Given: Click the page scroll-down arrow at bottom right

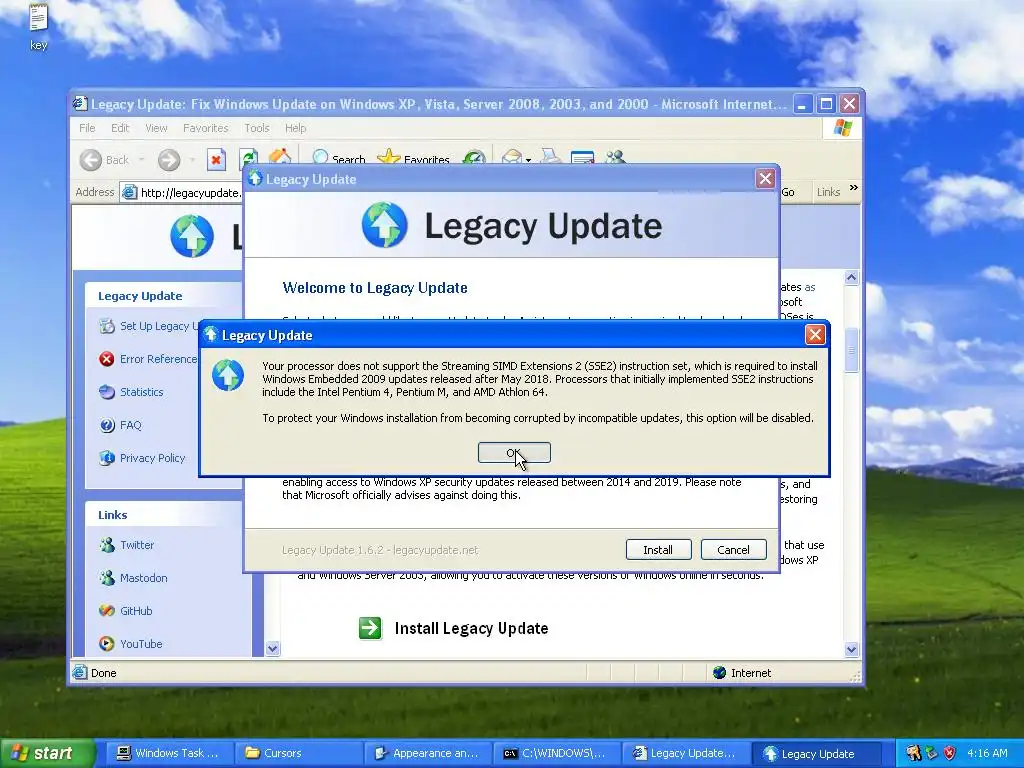Looking at the screenshot, I should tap(851, 649).
